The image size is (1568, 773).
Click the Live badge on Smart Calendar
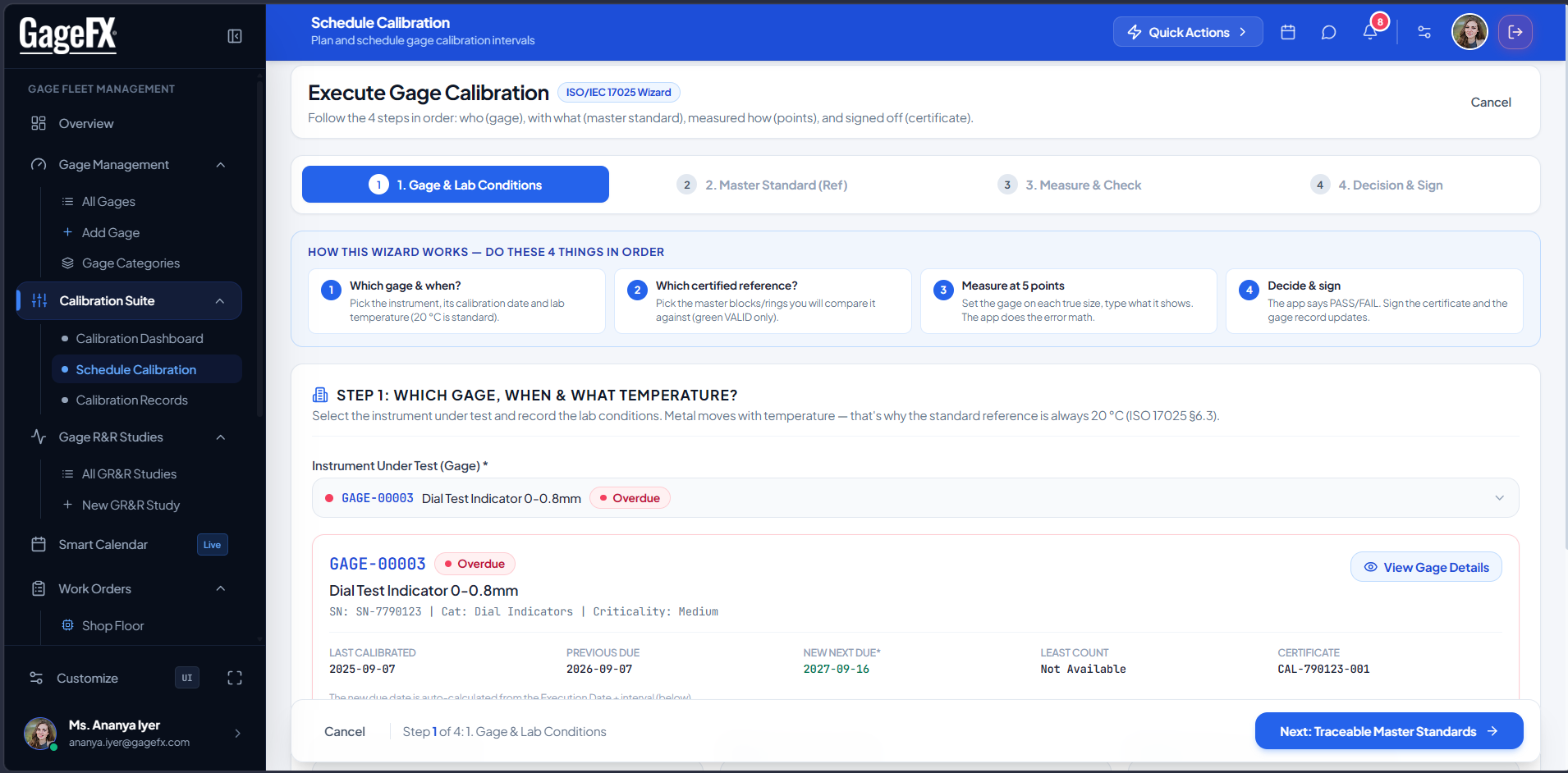pyautogui.click(x=213, y=544)
